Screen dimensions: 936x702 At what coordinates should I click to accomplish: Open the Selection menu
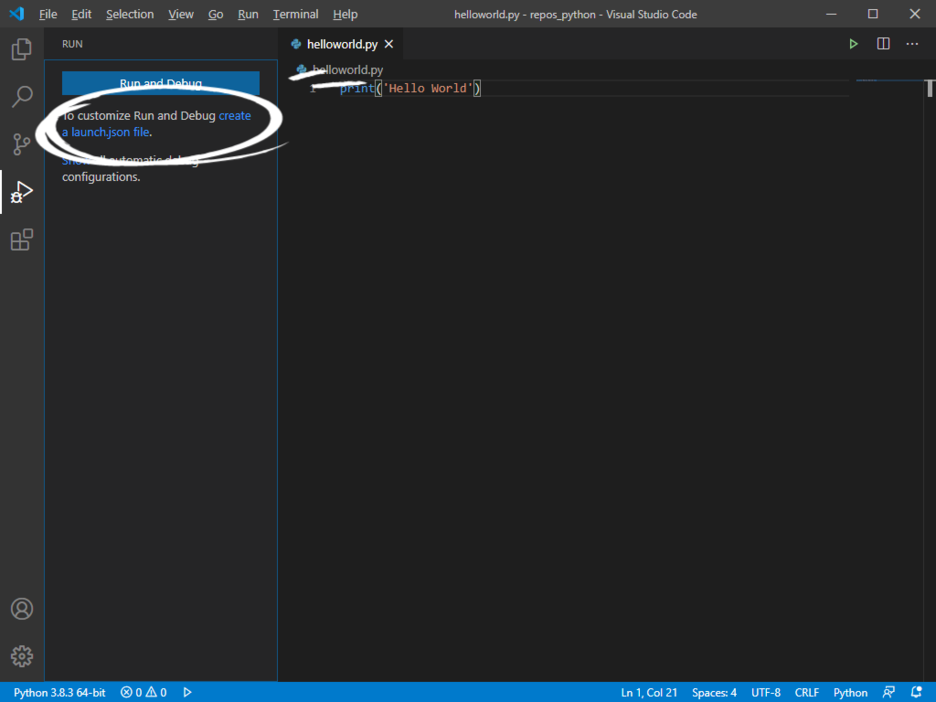coord(130,14)
